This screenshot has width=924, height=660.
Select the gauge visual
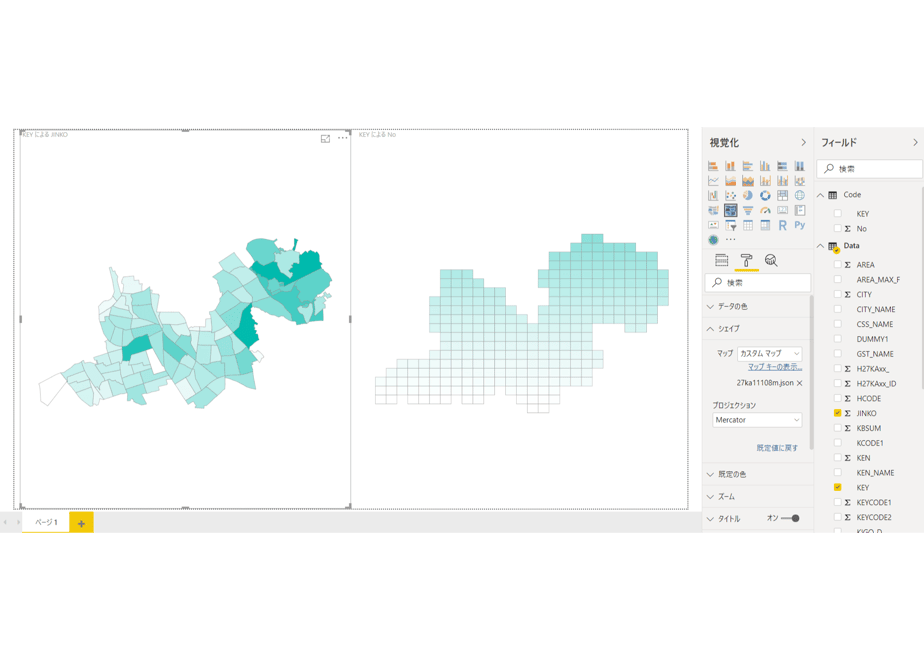pyautogui.click(x=765, y=210)
